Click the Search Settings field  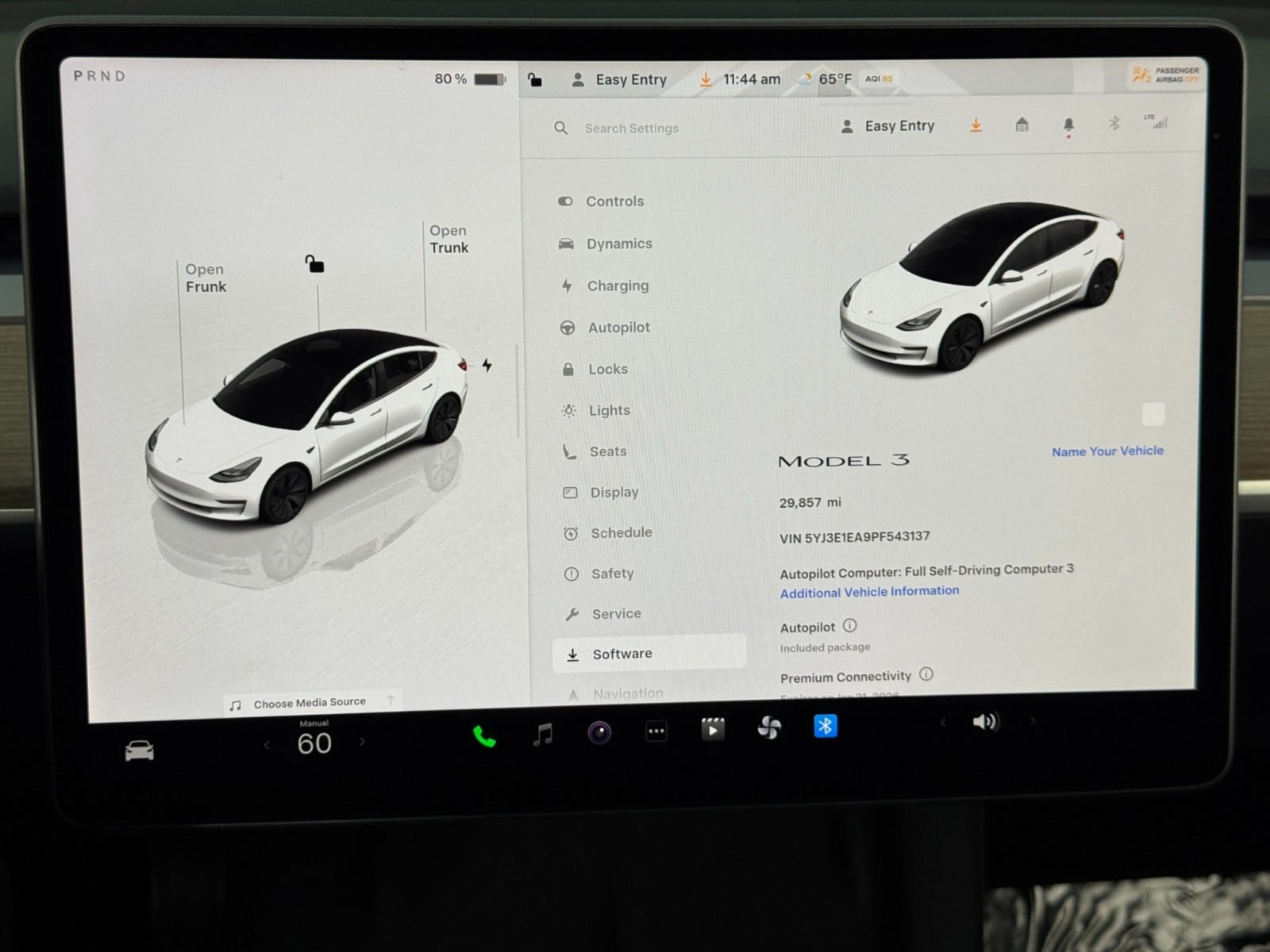(x=631, y=129)
